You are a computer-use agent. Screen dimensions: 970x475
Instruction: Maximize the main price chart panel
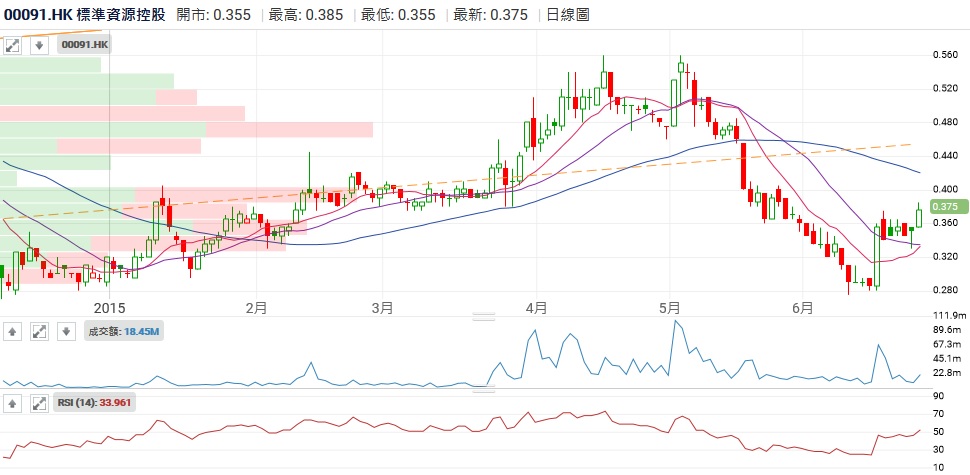tap(14, 46)
